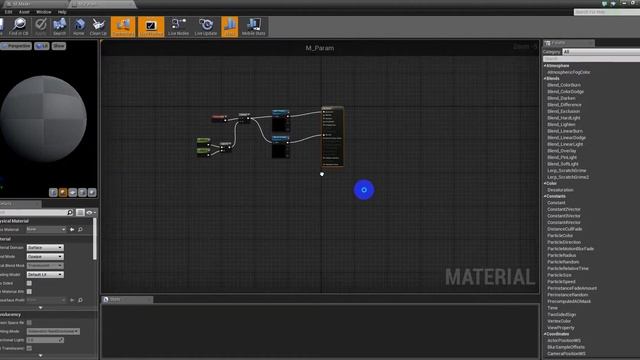Set preview mesh to plane
The width and height of the screenshot is (640, 360).
point(73,192)
